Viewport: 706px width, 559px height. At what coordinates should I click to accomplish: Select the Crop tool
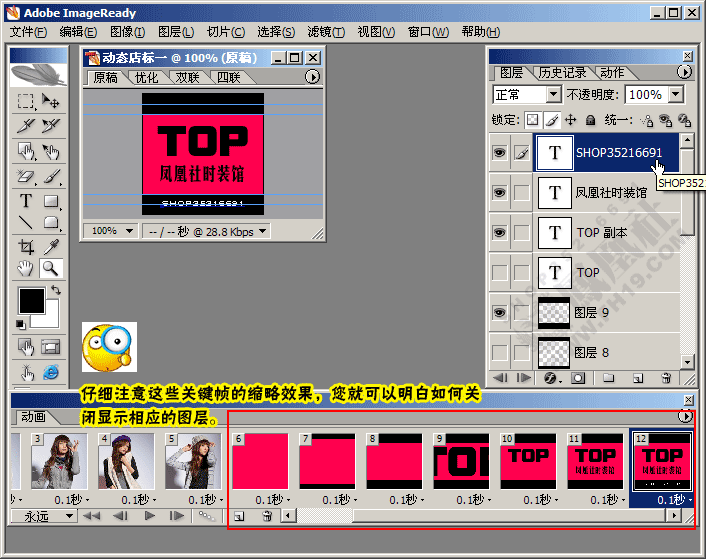pyautogui.click(x=26, y=247)
